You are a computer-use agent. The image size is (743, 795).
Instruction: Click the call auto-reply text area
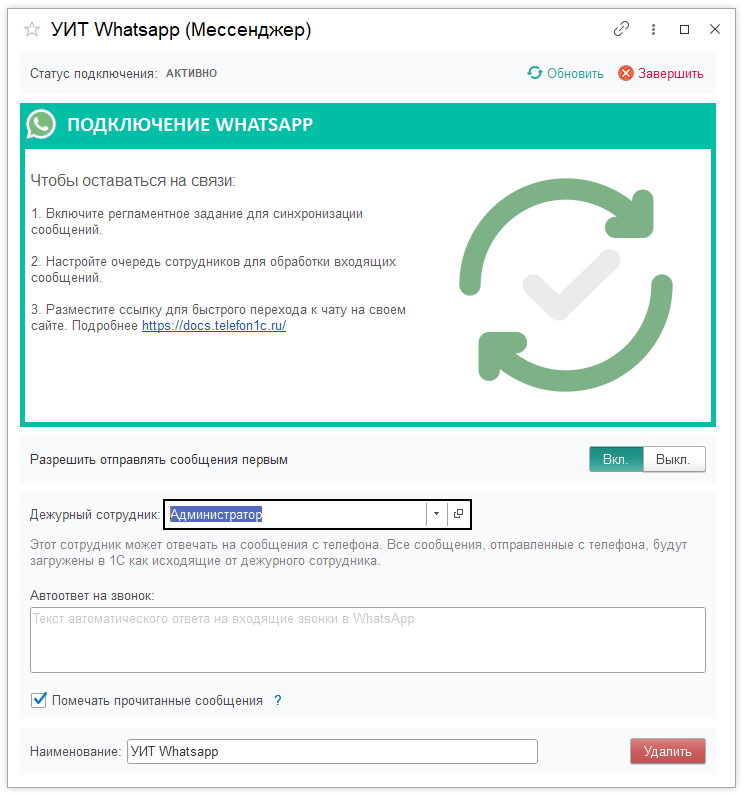click(368, 640)
